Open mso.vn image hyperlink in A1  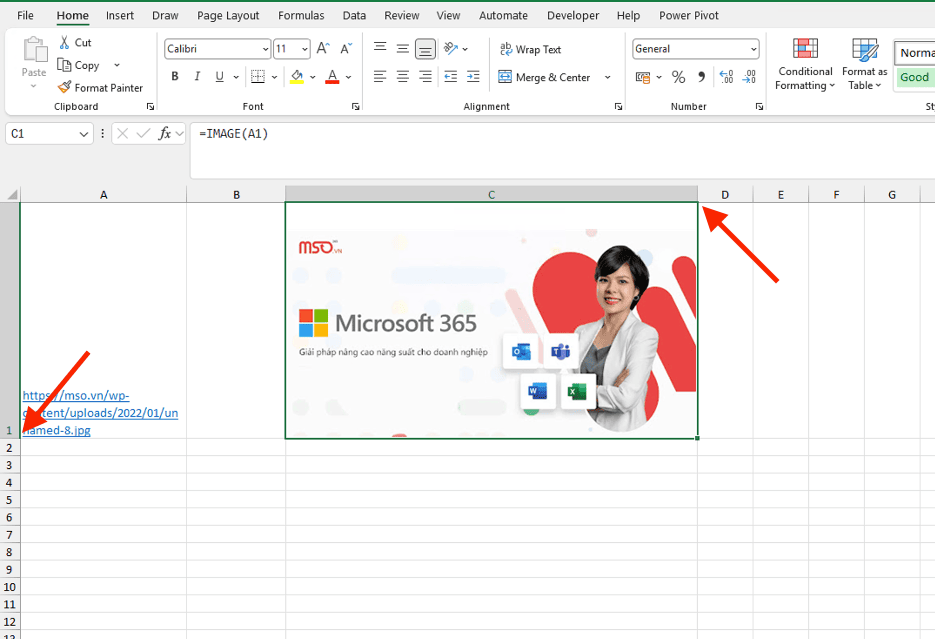click(100, 412)
